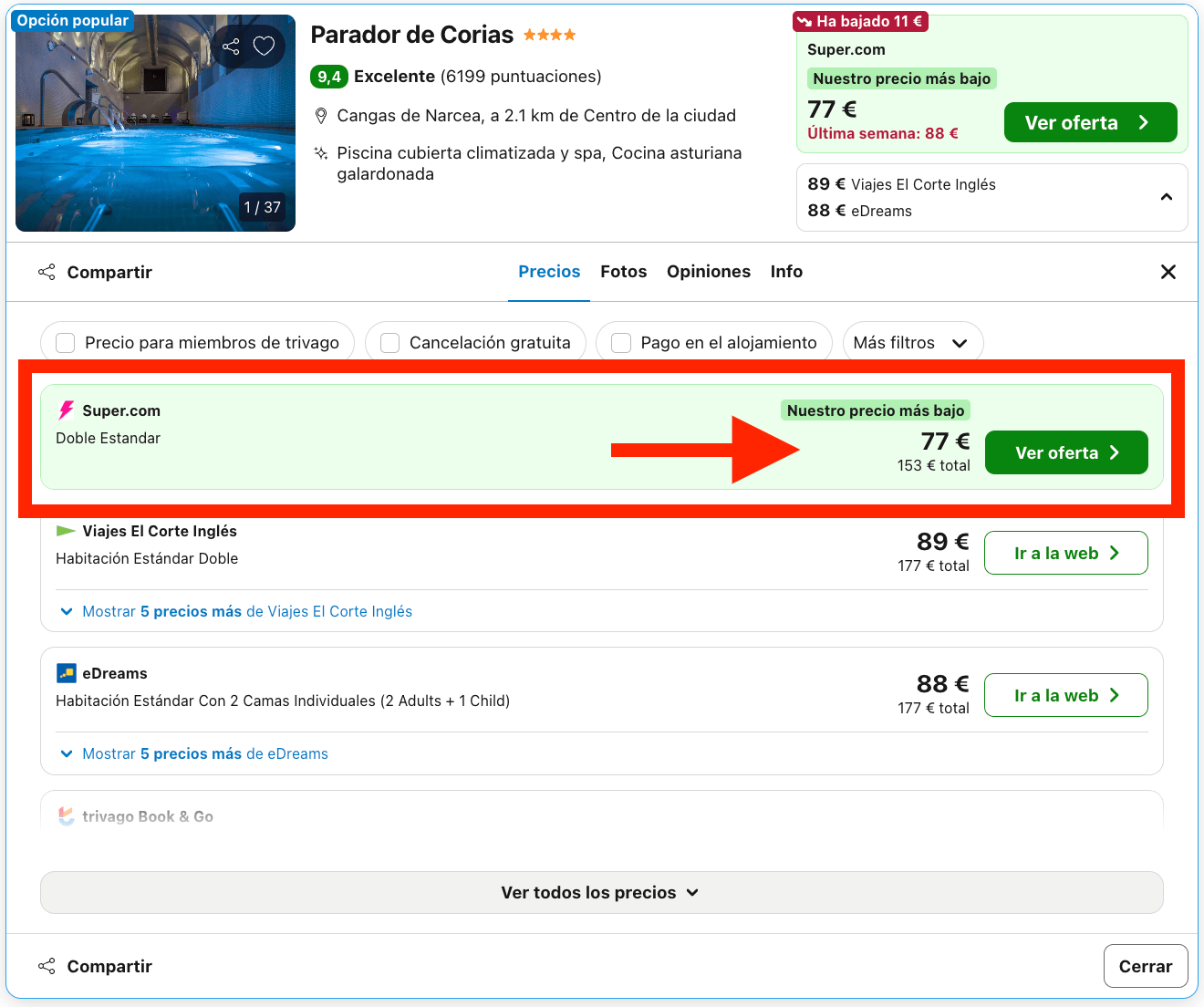Click the Super.com lightning logo icon
This screenshot has height=1007, width=1204.
(66, 410)
